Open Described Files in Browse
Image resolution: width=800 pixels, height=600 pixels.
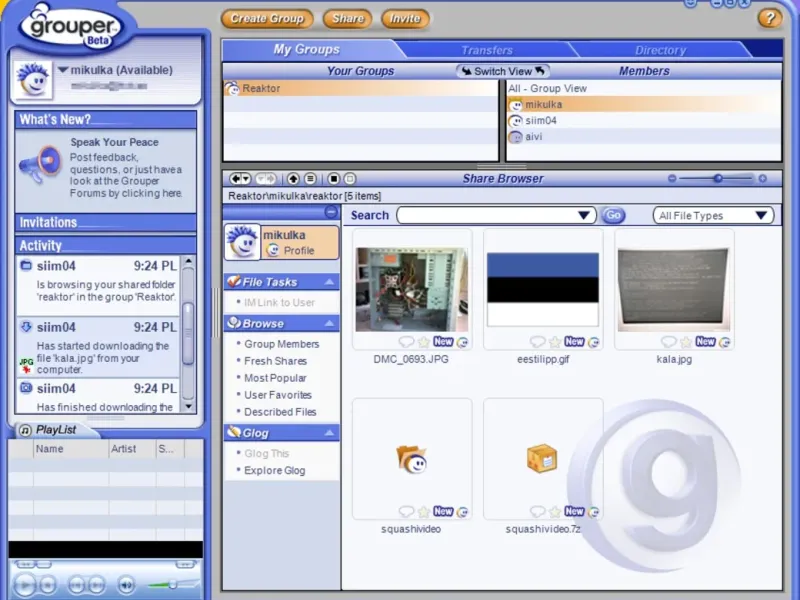pos(280,412)
